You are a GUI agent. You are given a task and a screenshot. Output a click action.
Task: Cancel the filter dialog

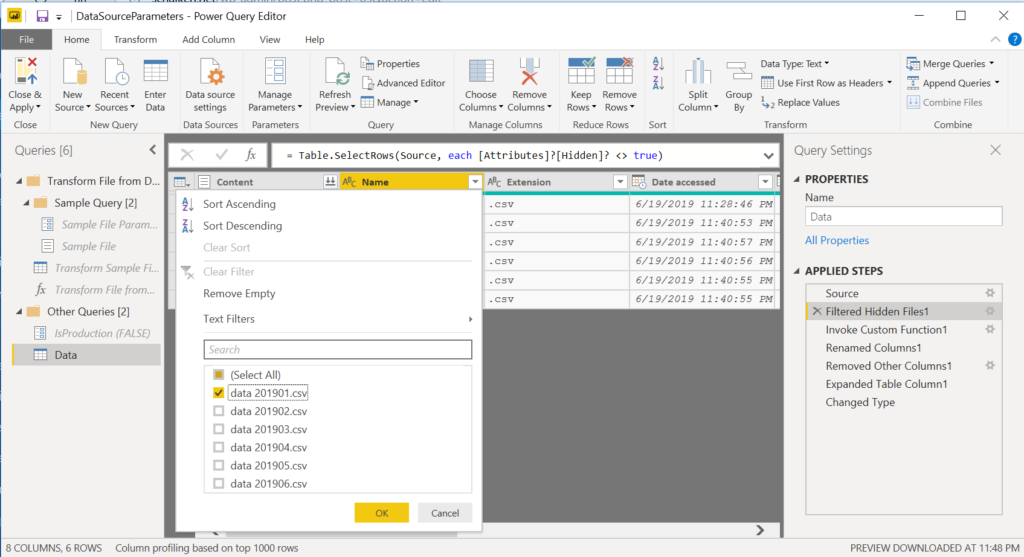pyautogui.click(x=445, y=513)
